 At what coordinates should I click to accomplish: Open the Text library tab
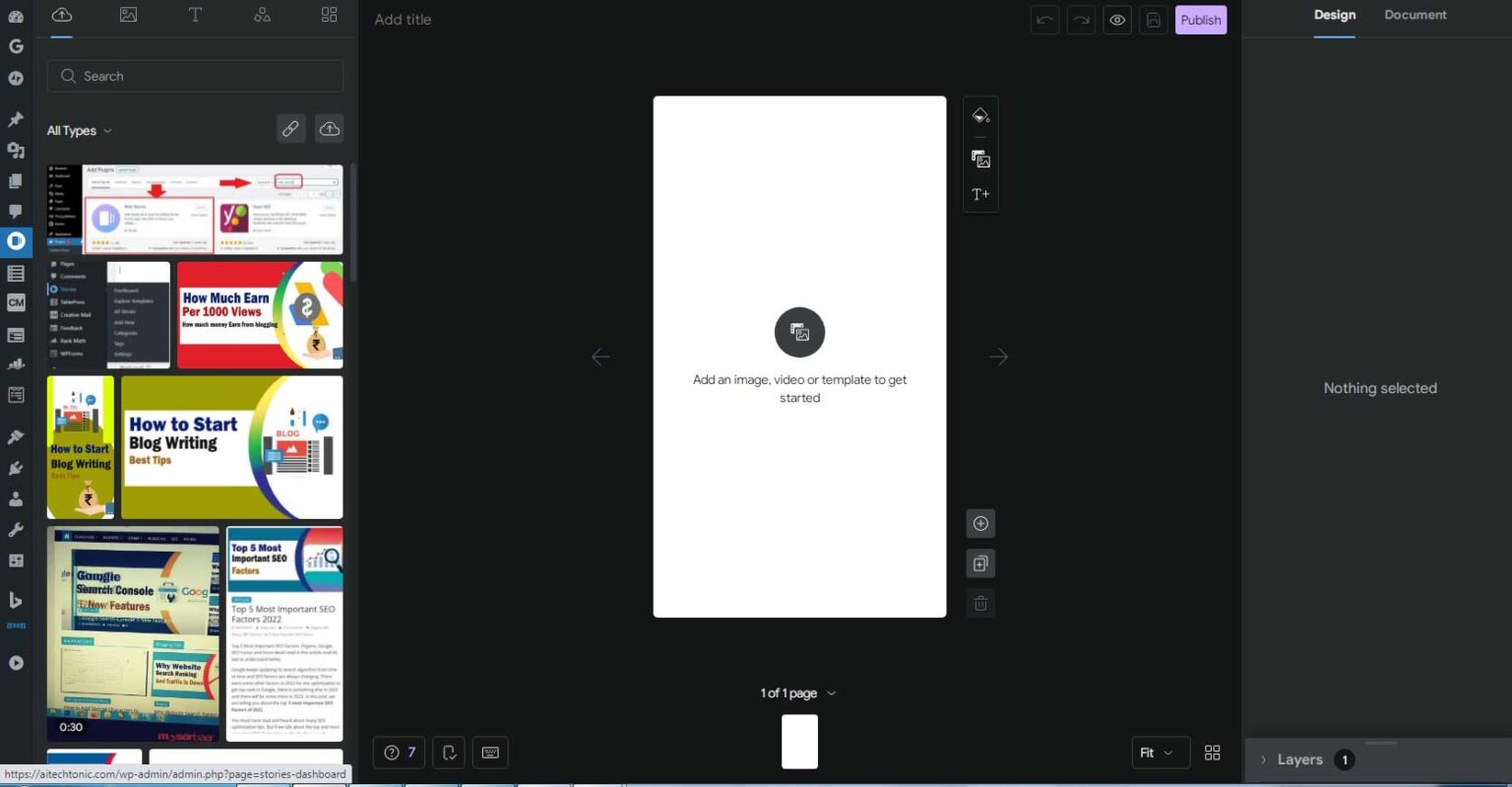click(195, 15)
